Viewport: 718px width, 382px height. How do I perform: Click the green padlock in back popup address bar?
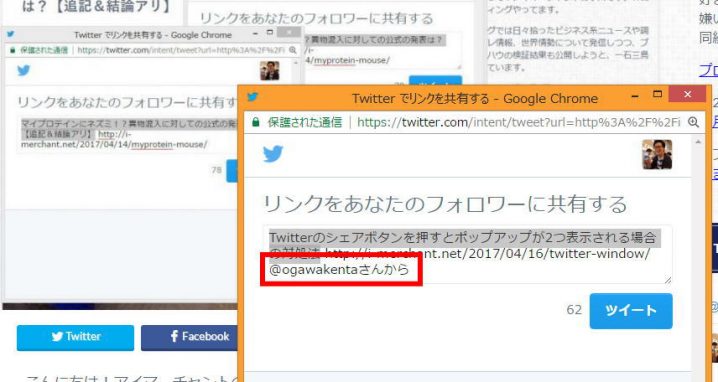(x=12, y=50)
